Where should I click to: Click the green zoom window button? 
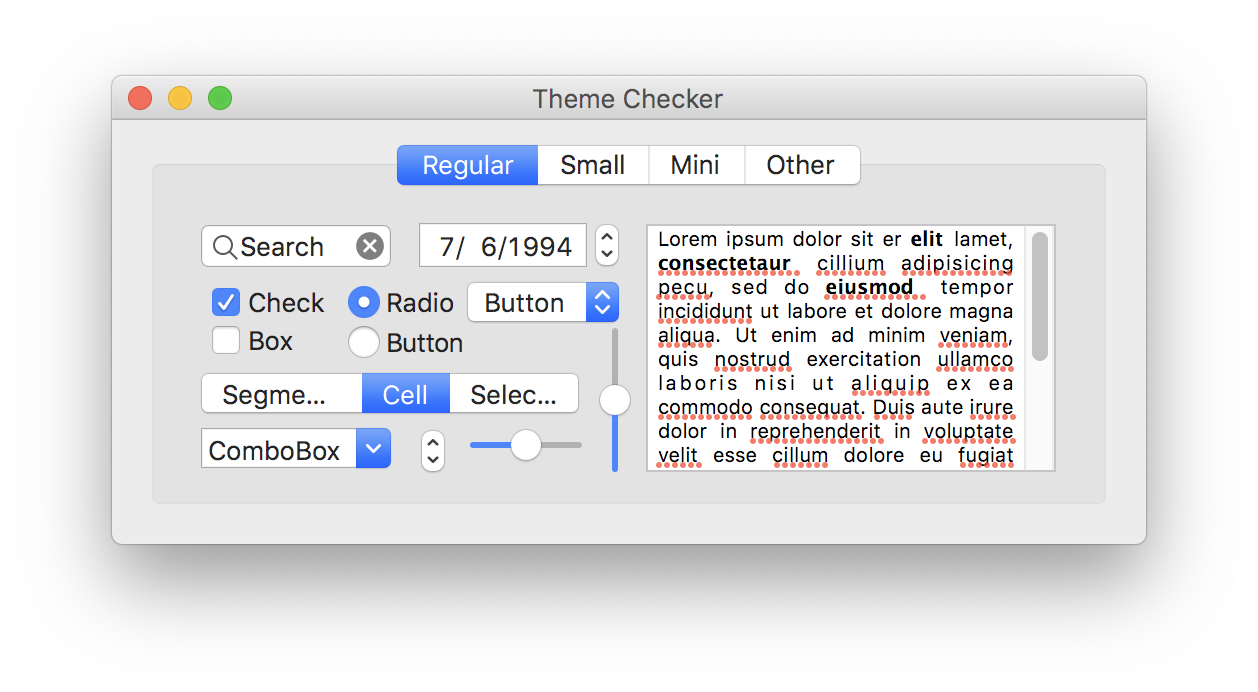(220, 98)
